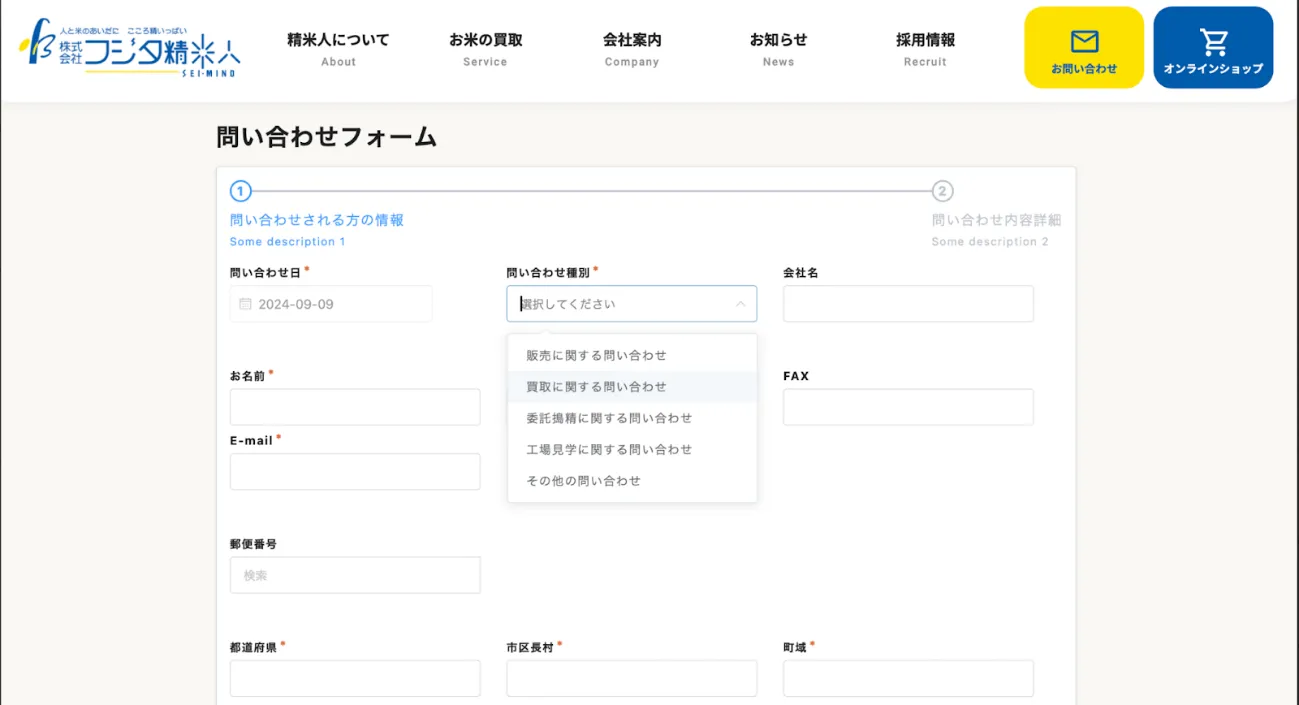
Task: Collapse the 問い合わせ種別 dropdown arrow
Action: [740, 304]
